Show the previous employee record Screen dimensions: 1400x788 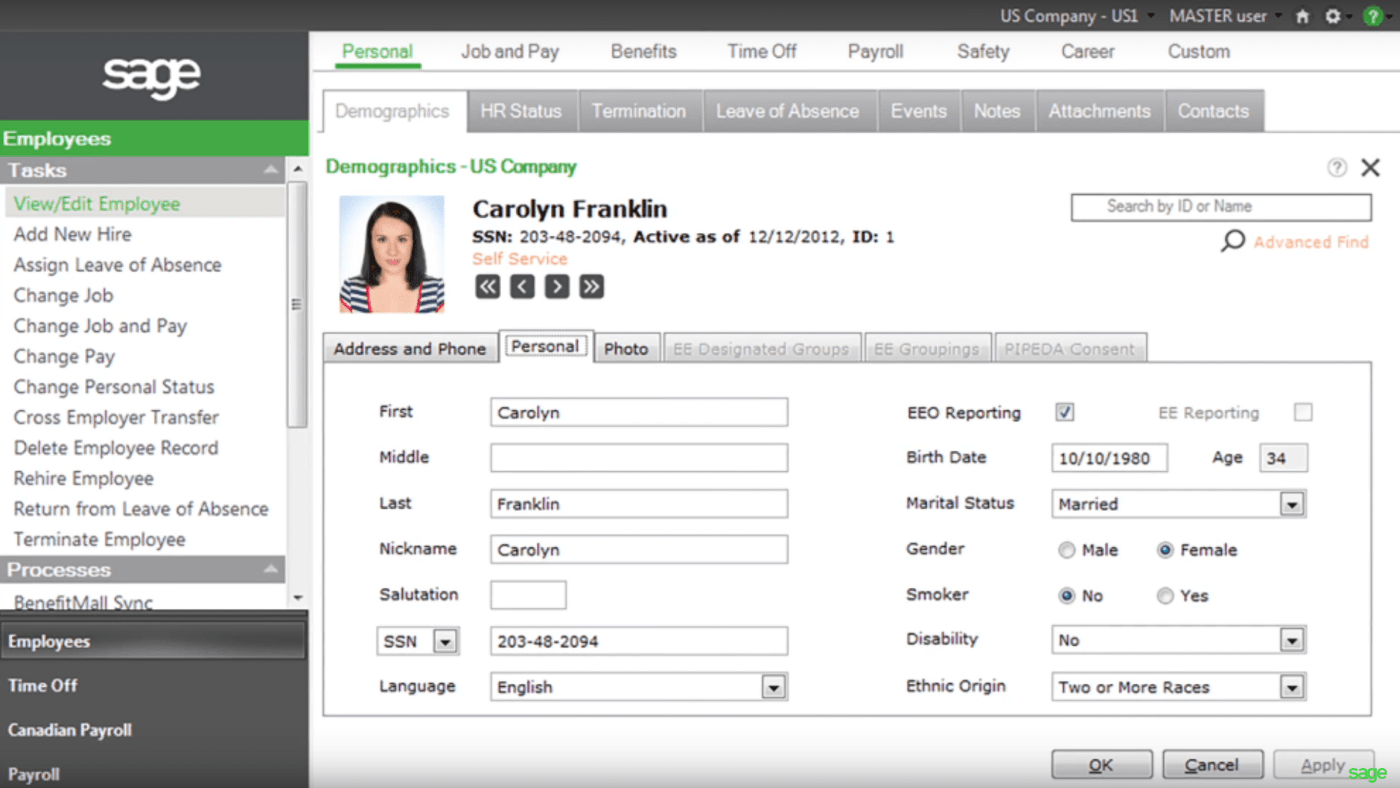coord(522,287)
